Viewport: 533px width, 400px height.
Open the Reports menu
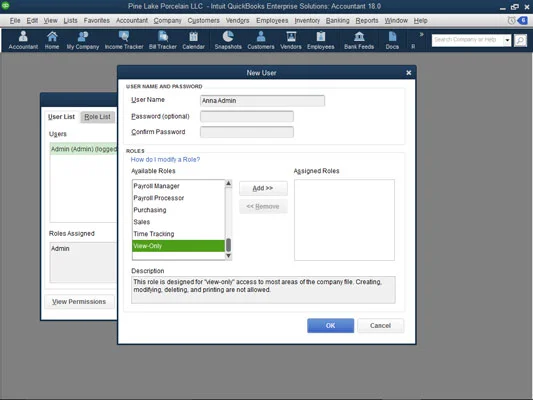pos(367,21)
